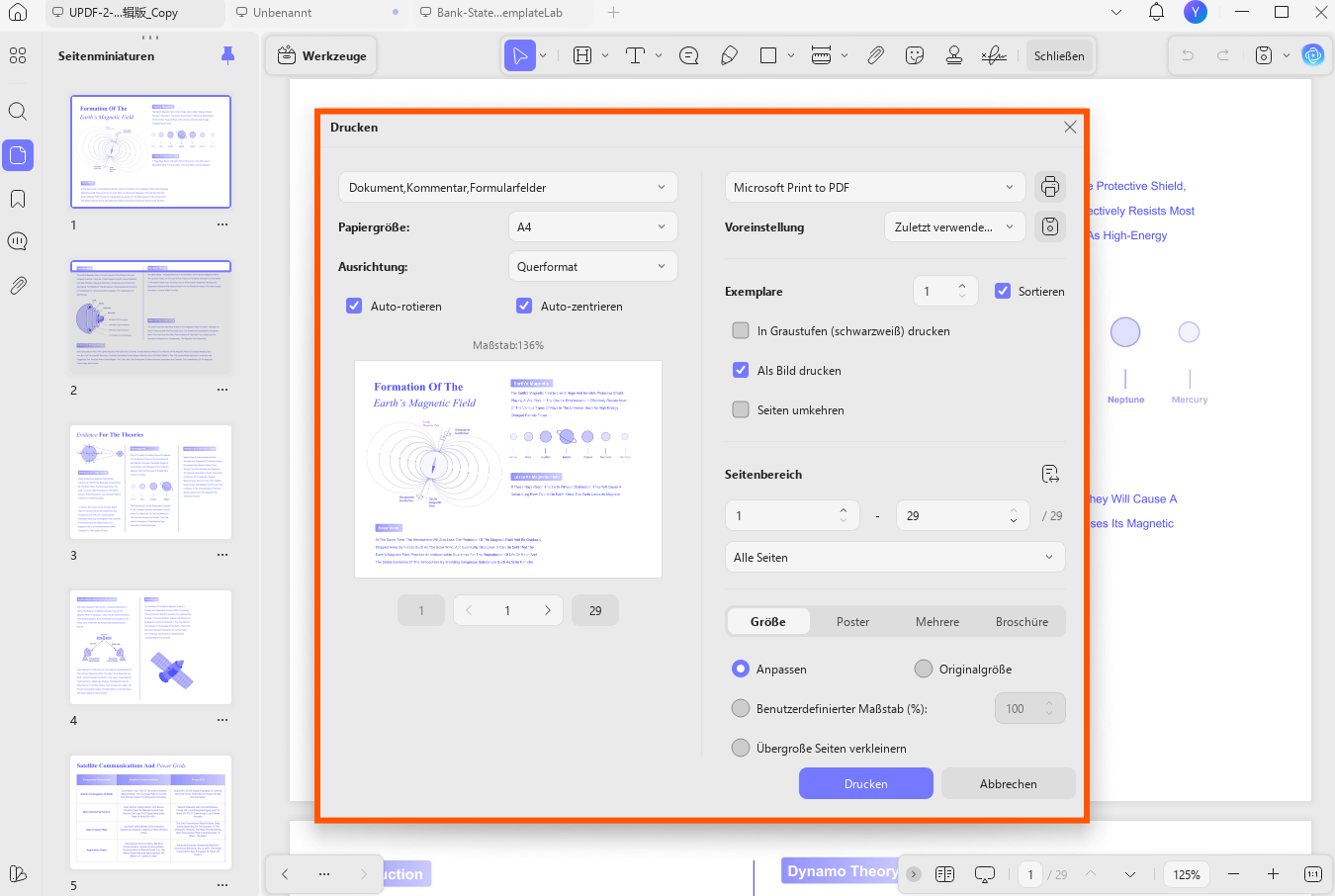Switch to the Broschüre tab
Screen dimensions: 1335x896
tap(1022, 621)
